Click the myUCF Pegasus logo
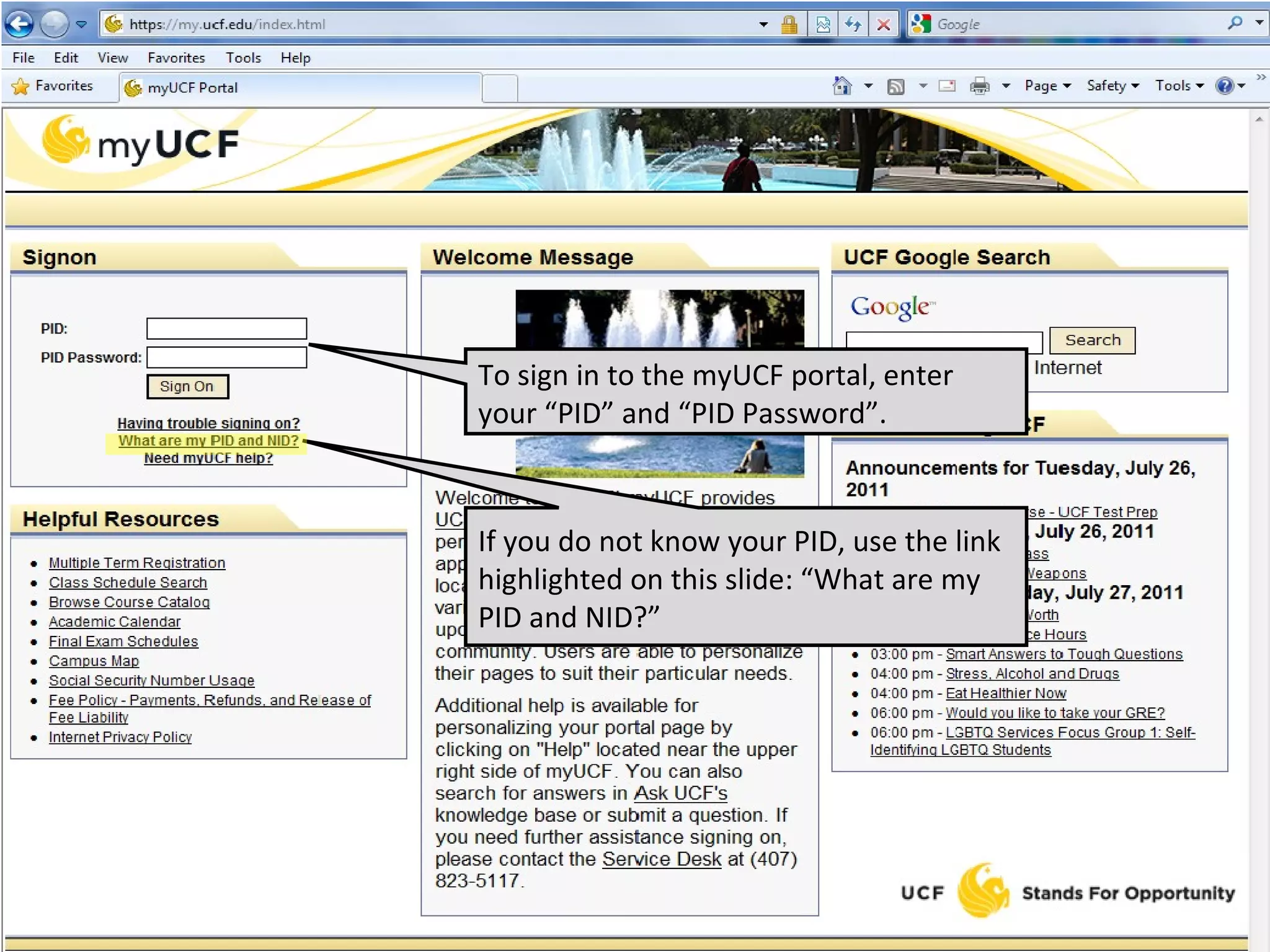This screenshot has width=1270, height=952. (140, 141)
